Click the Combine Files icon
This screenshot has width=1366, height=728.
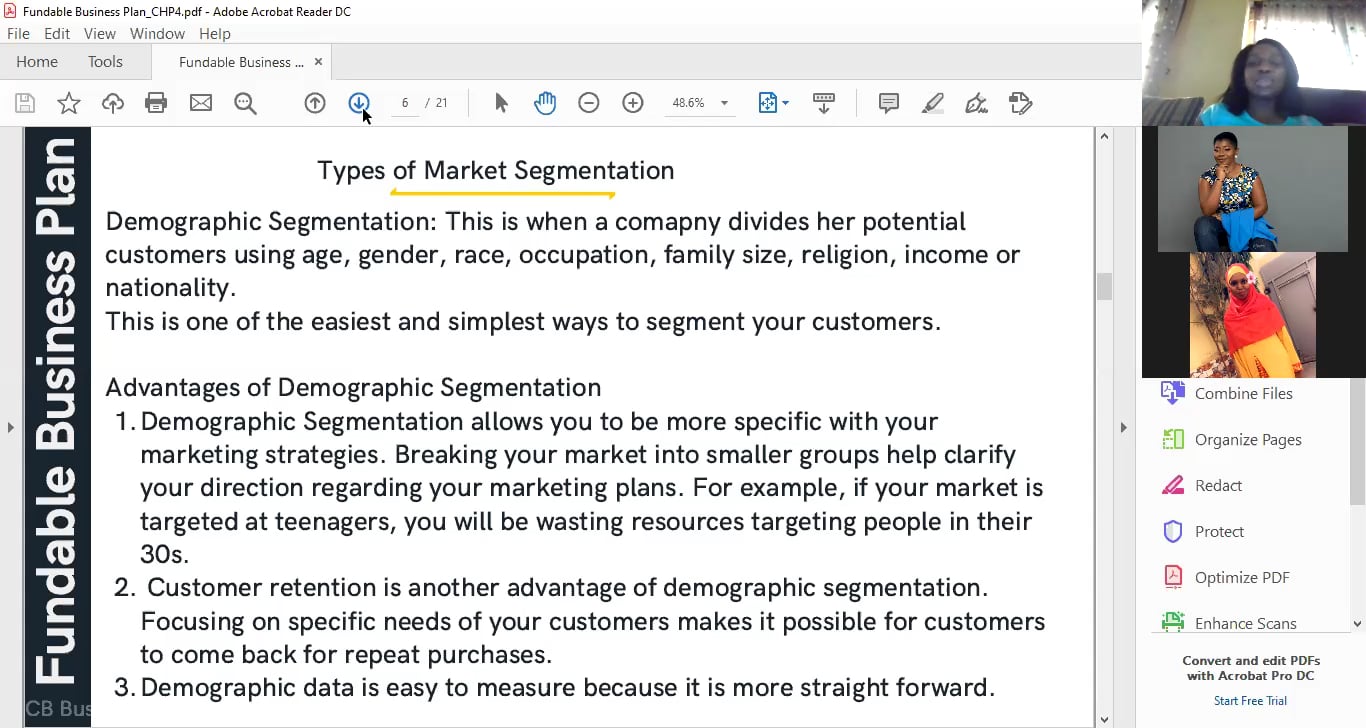click(1173, 392)
